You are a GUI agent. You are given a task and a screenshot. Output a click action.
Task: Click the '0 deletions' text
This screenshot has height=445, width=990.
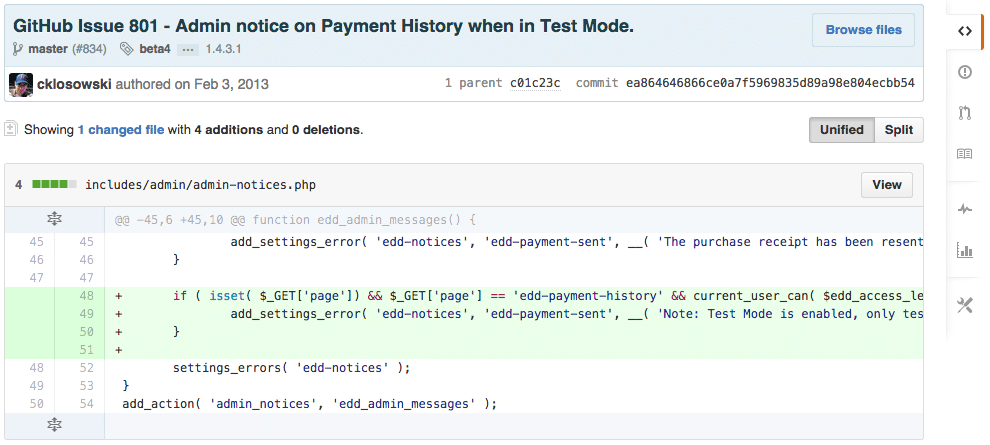coord(325,130)
